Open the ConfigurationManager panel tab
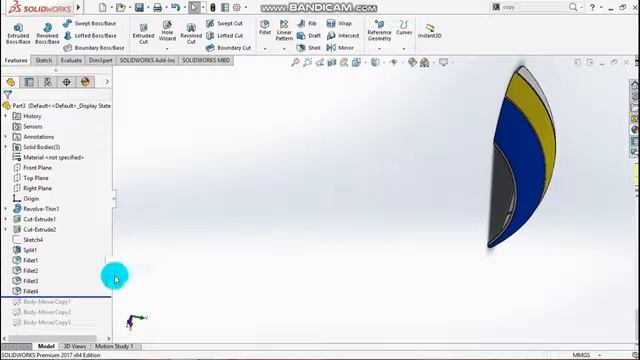640x360 pixels. (48, 82)
